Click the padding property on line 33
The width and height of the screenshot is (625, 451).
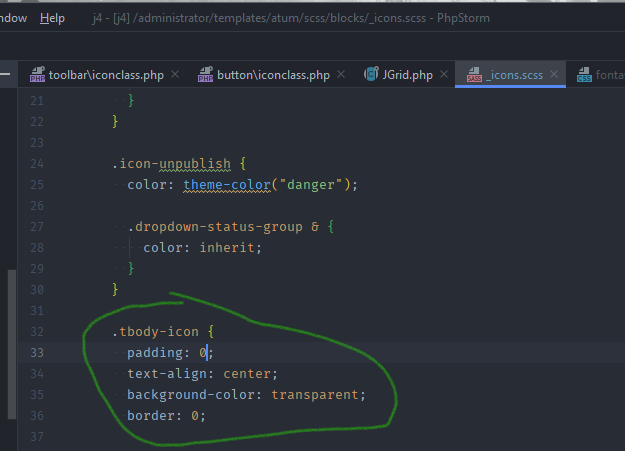pyautogui.click(x=155, y=353)
